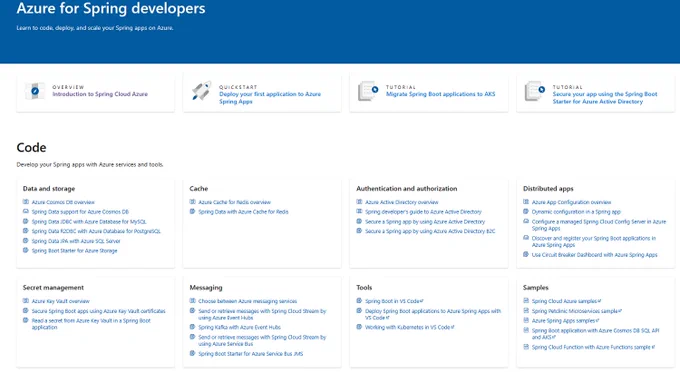Open Spring Data JPA with Azure SQL Server
The image size is (680, 373).
(76, 241)
